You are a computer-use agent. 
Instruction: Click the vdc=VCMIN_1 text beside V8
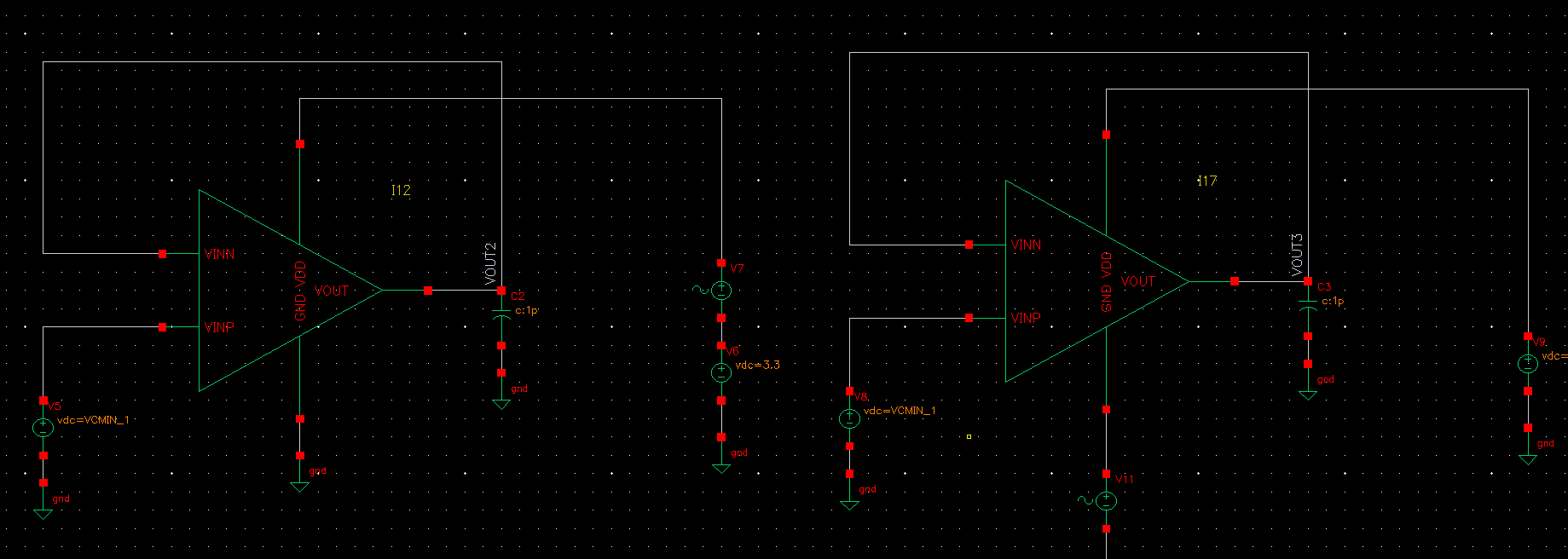[x=900, y=411]
